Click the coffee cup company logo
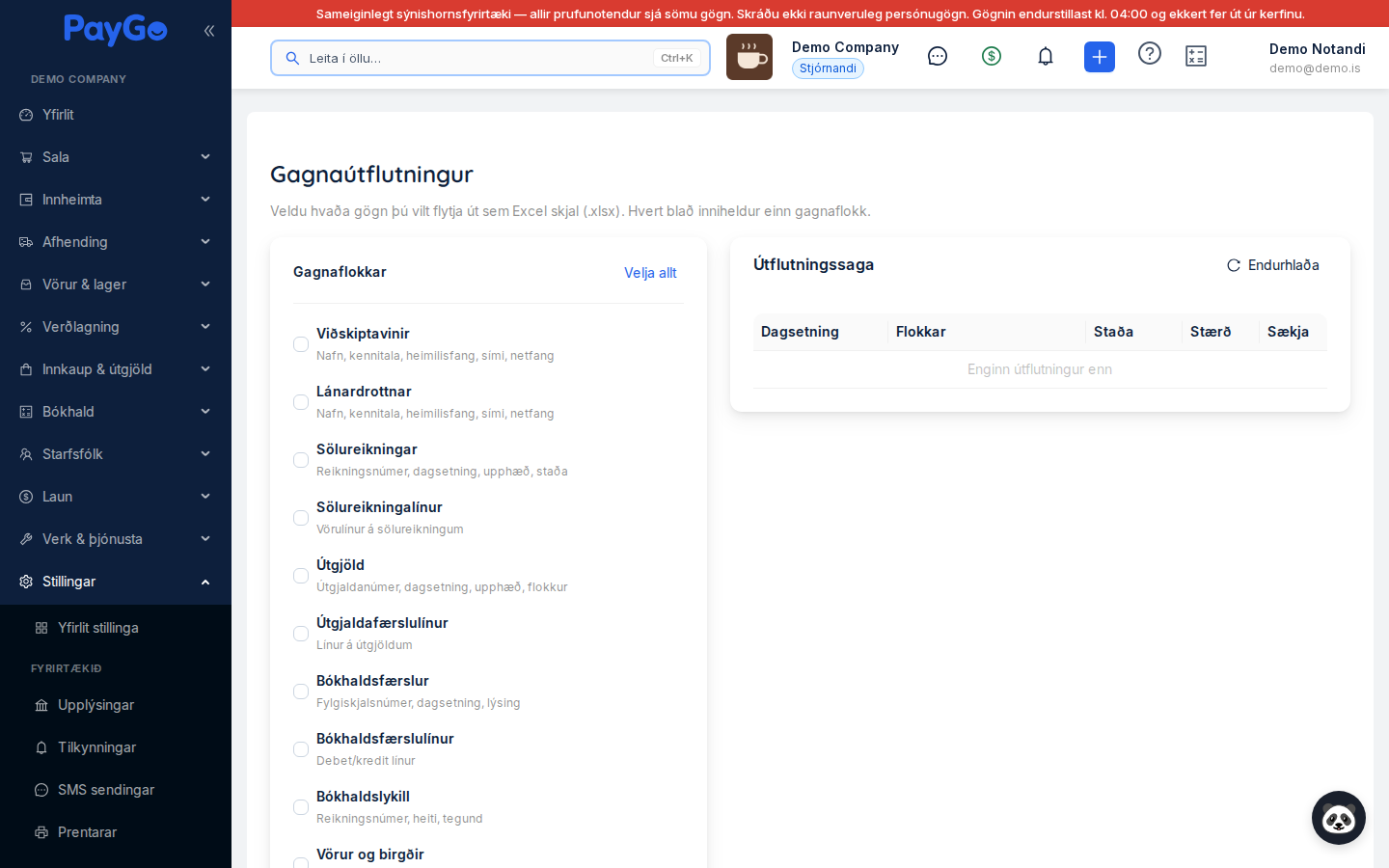This screenshot has width=1389, height=868. 749,57
